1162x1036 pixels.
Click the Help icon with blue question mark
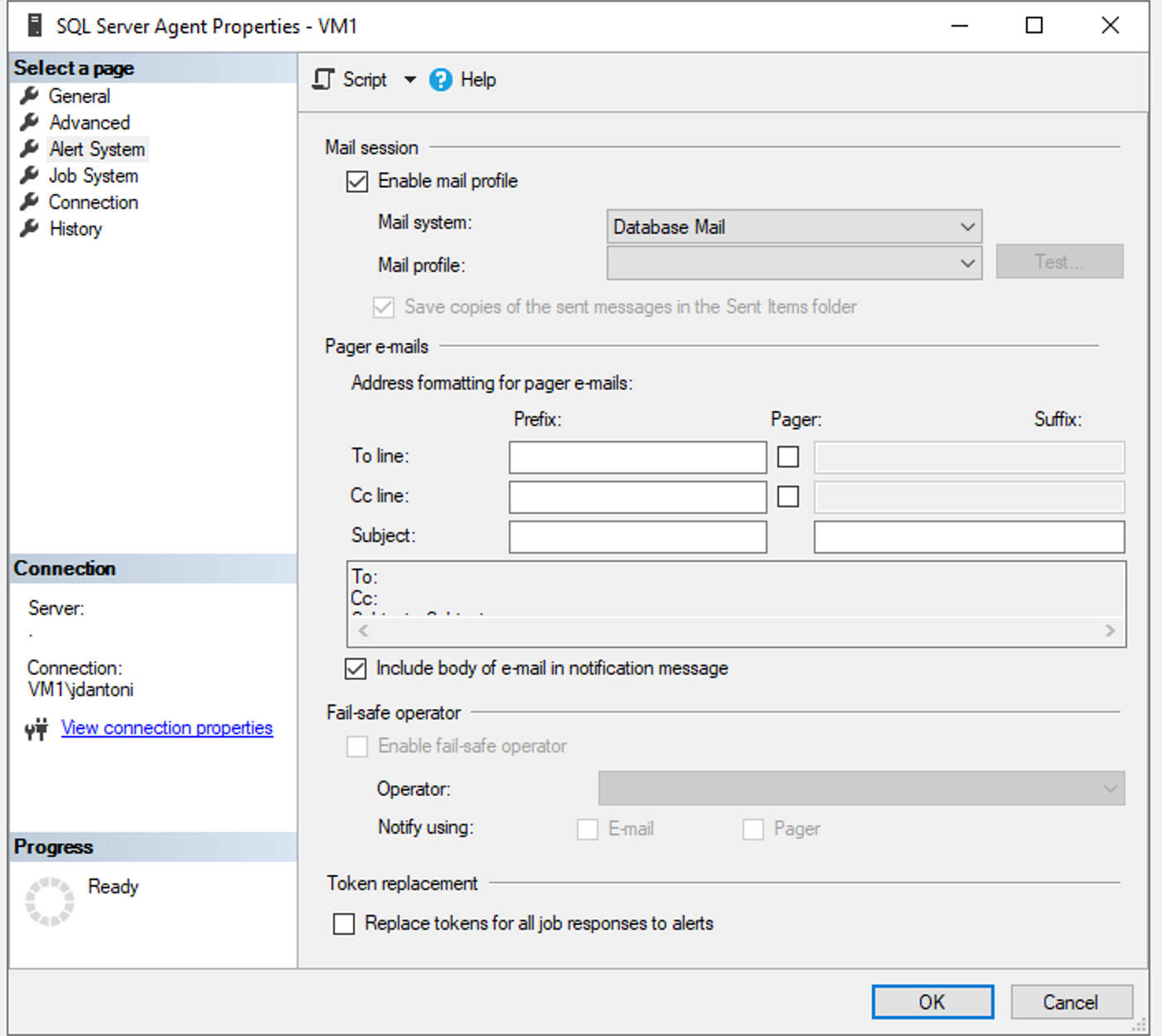point(441,80)
